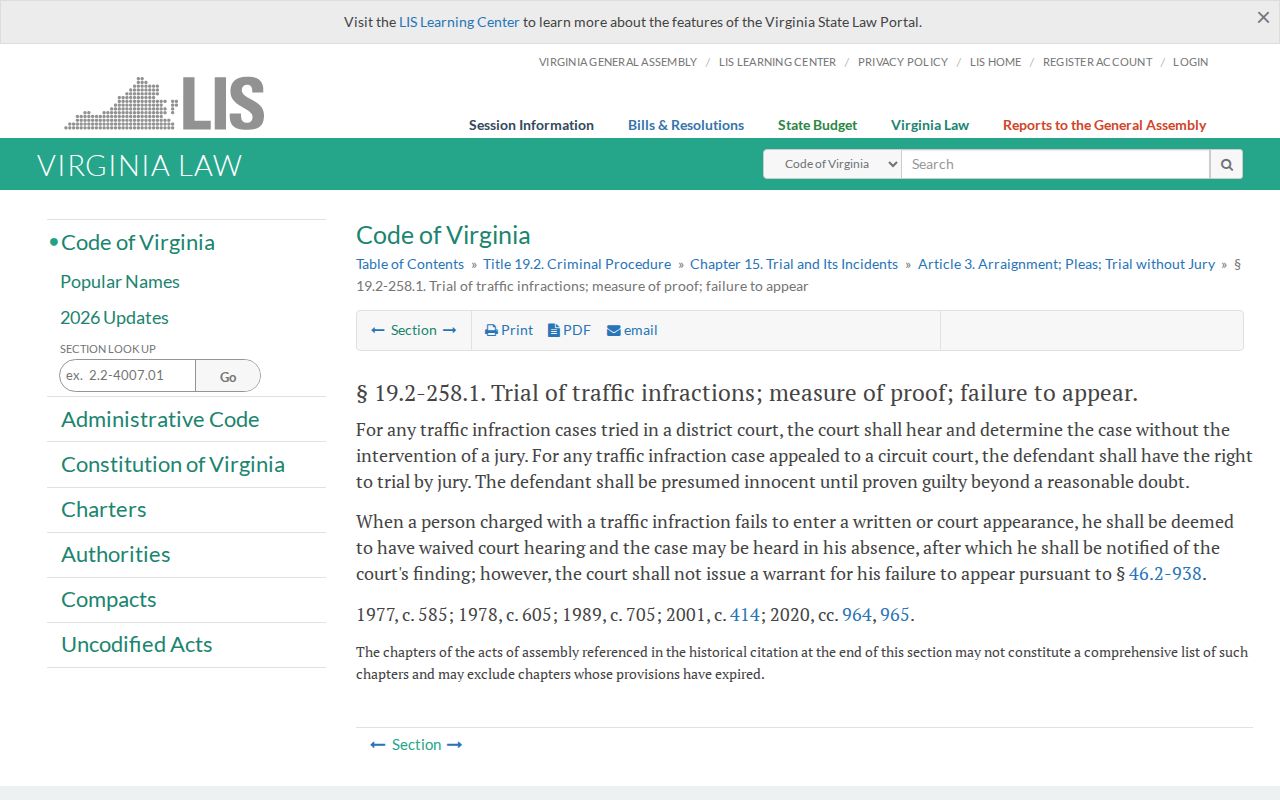Open chapter 964 acts link
This screenshot has height=800, width=1280.
coord(857,615)
